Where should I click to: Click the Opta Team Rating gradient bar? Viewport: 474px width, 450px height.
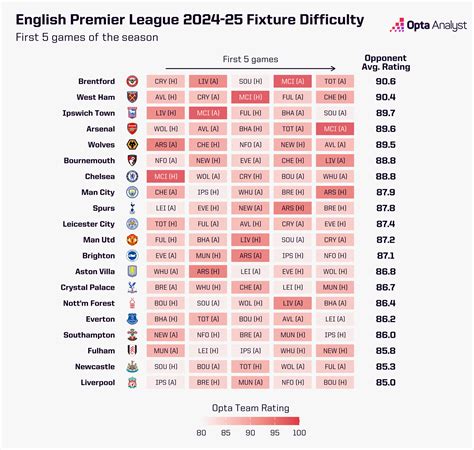251,421
